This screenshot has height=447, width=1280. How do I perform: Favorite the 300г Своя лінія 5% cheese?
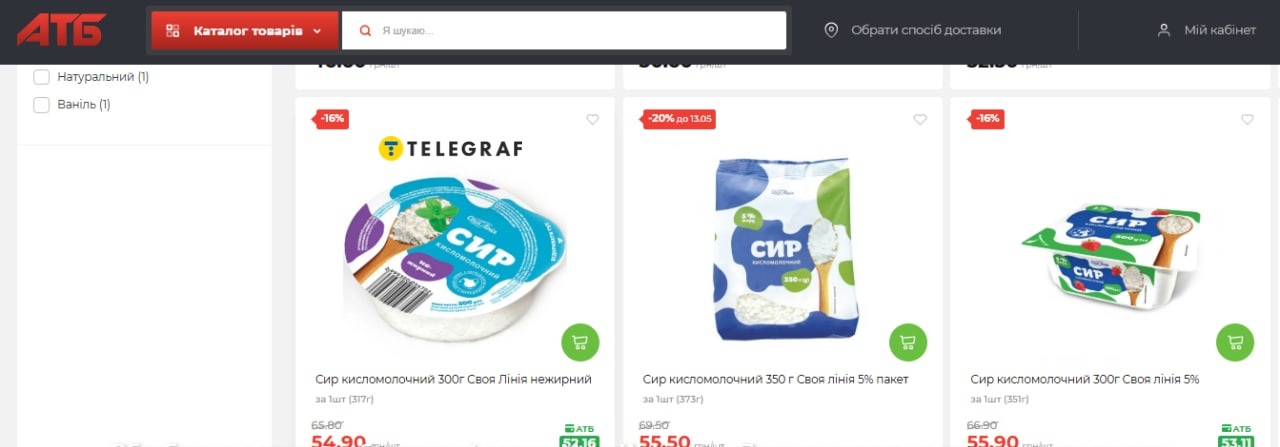pyautogui.click(x=1247, y=120)
